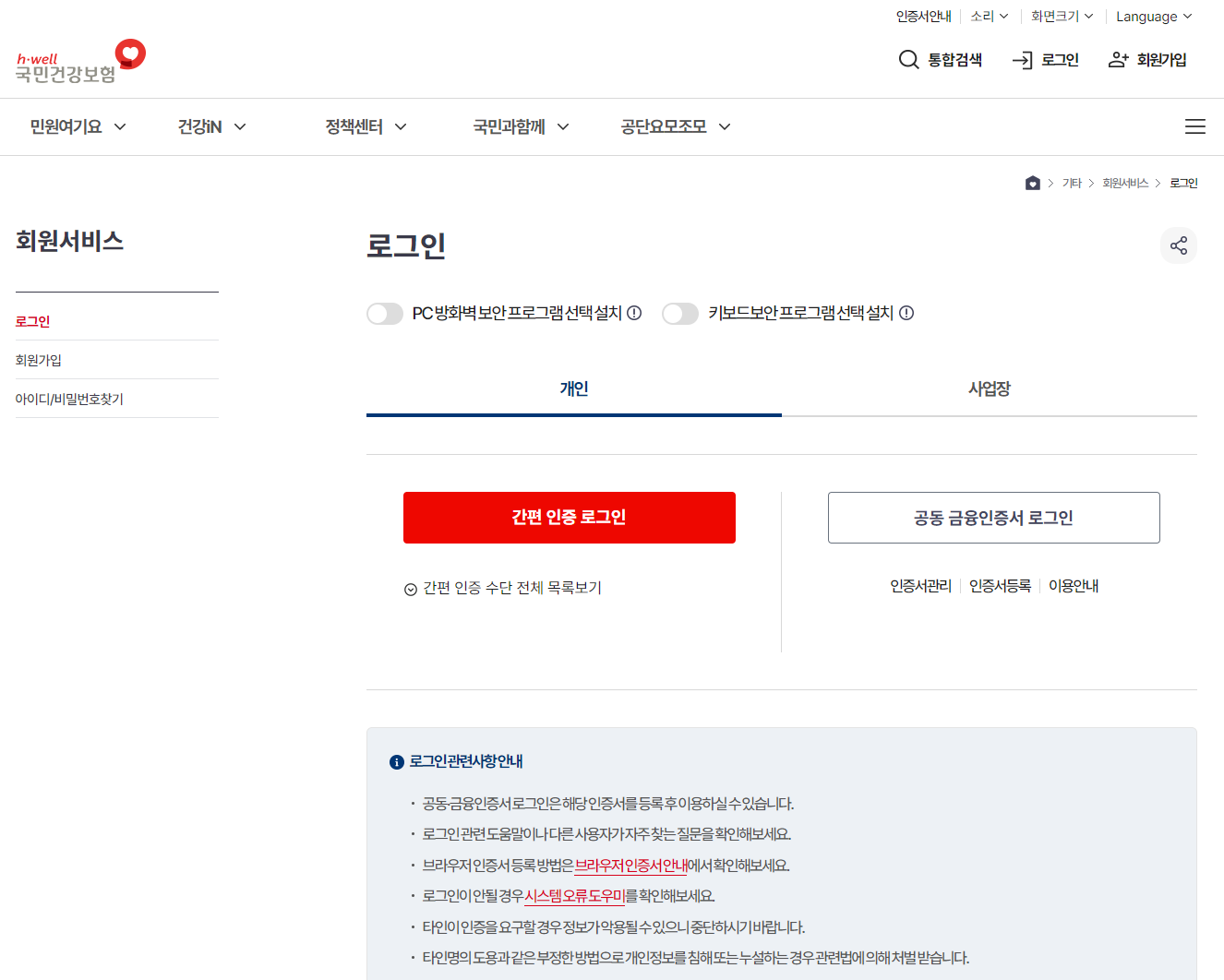Enable the PC 방화벽 보안프로그램 installation toggle
Screen dimensions: 1224x980
pos(385,313)
